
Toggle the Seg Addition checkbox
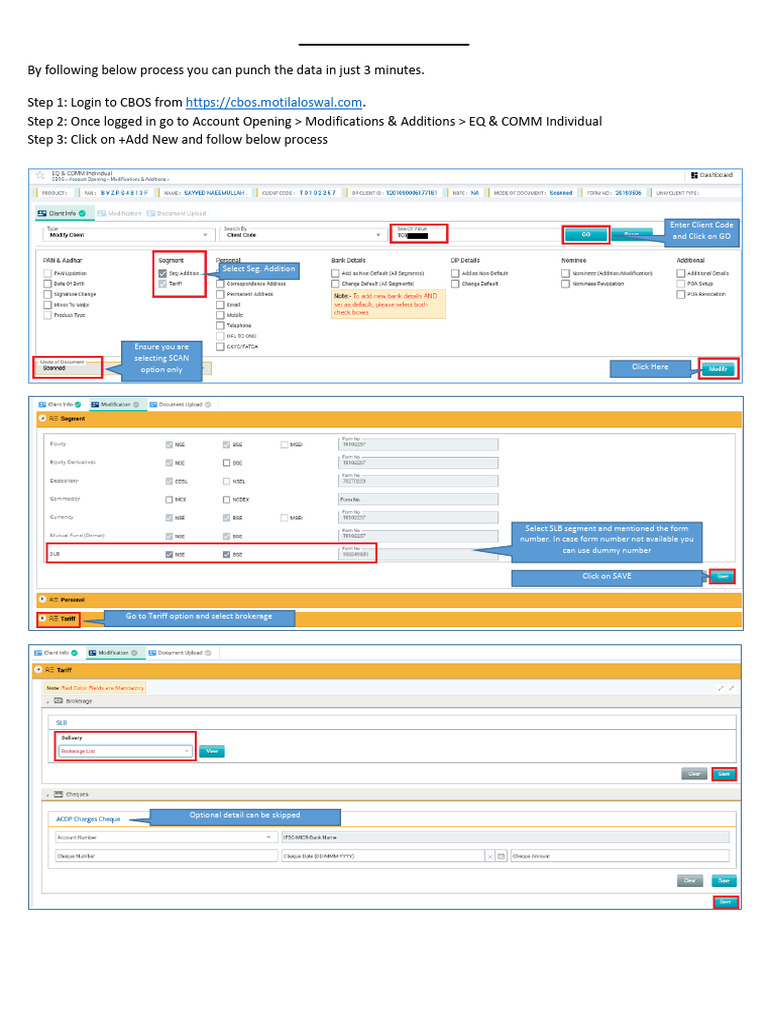163,274
